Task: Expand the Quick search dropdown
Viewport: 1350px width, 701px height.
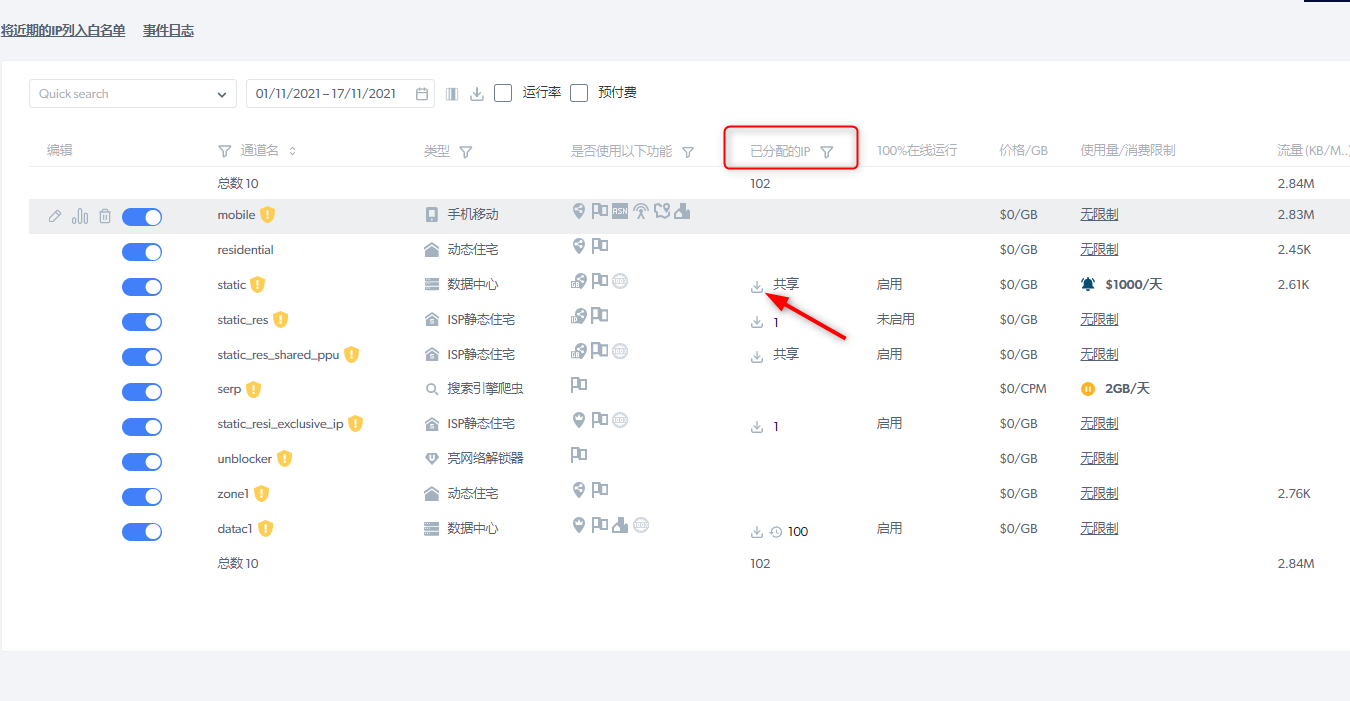Action: pos(221,94)
